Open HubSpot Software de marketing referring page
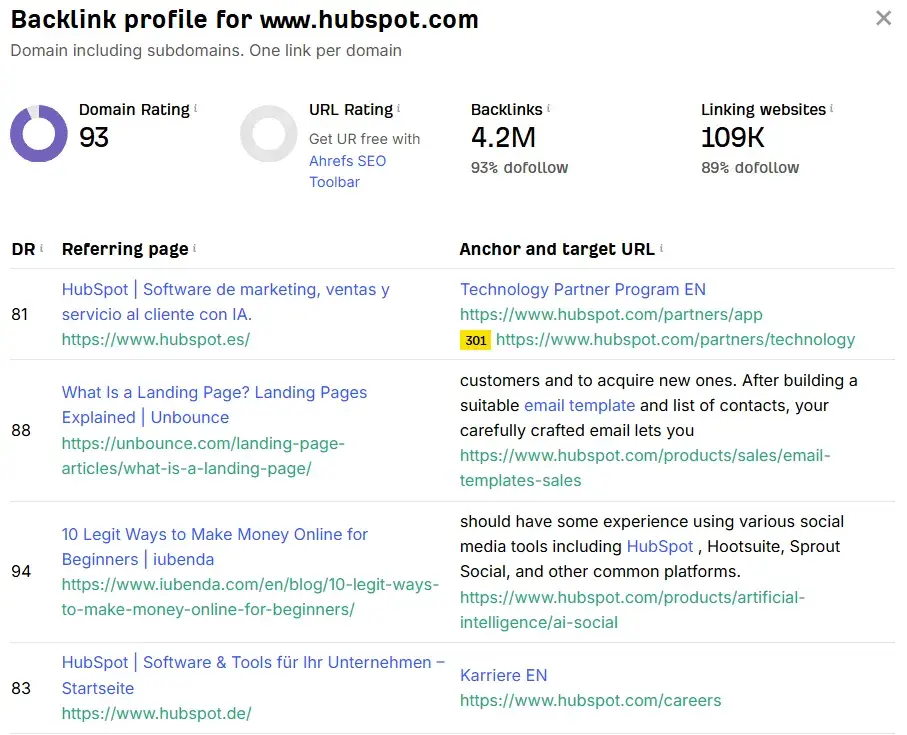The image size is (907, 735). pos(226,301)
